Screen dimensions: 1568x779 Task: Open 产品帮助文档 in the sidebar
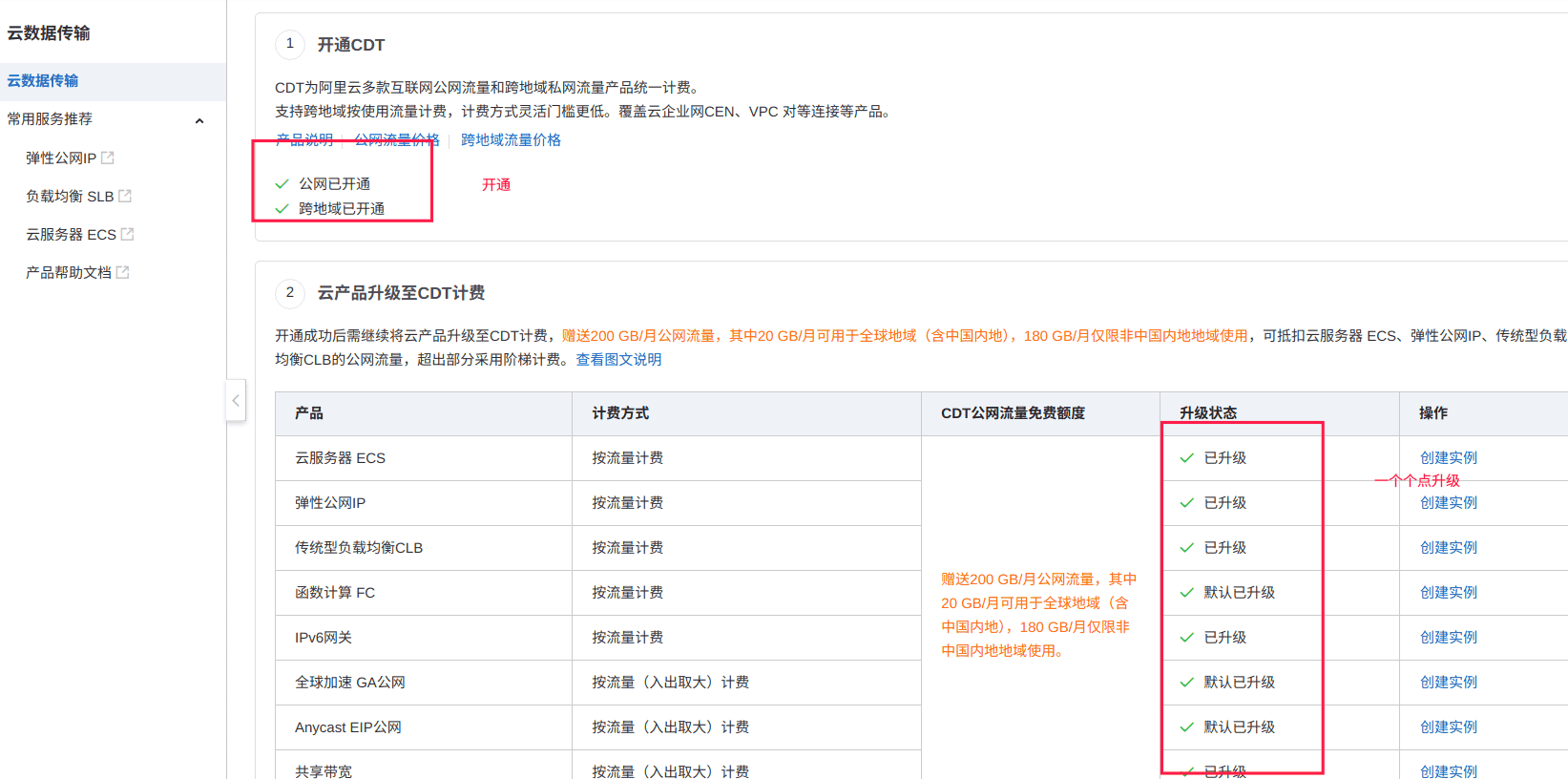(69, 272)
